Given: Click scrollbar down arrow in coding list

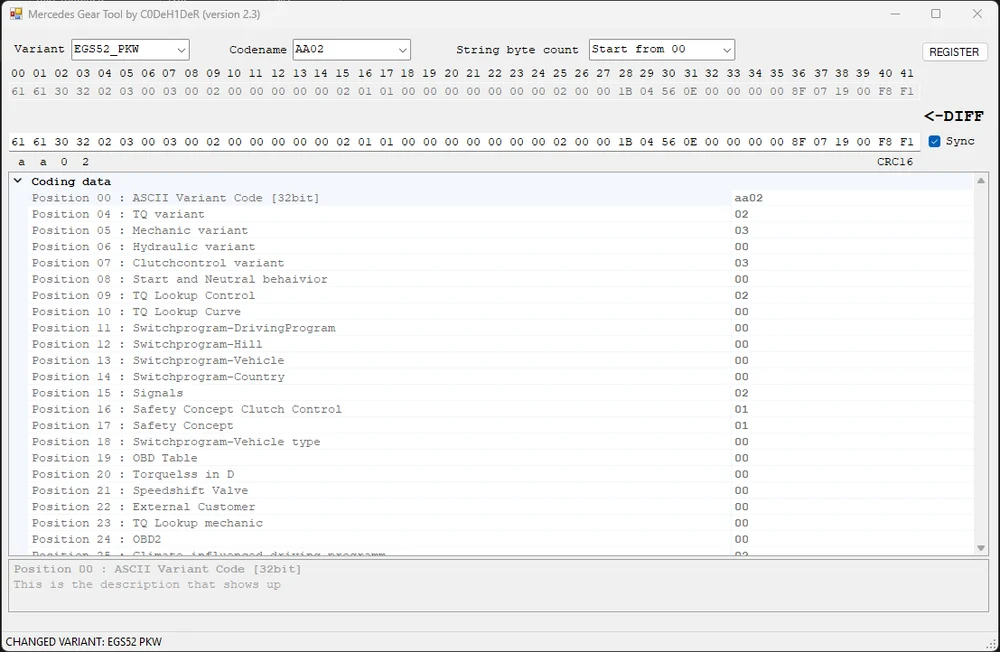Looking at the screenshot, I should (981, 548).
